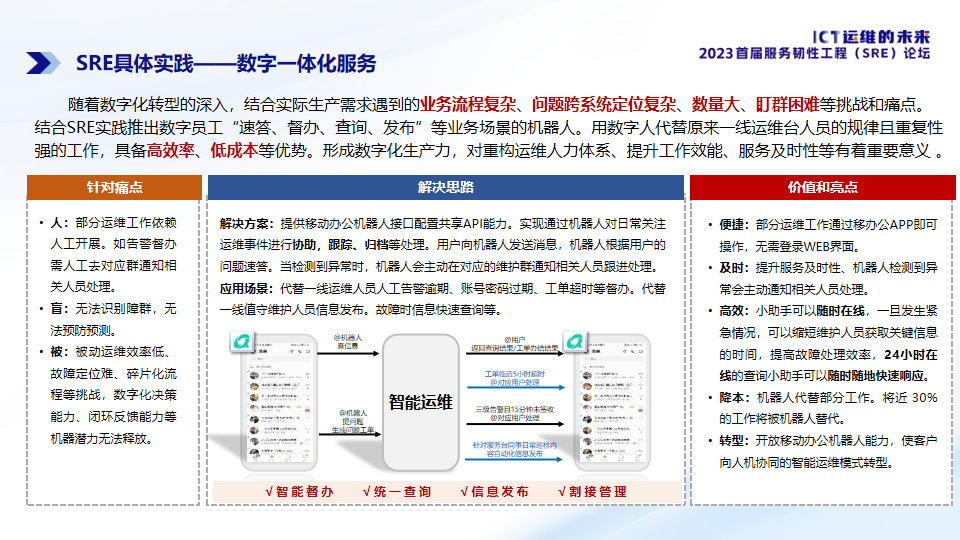
Task: Click the √割接管理 label
Action: point(593,492)
